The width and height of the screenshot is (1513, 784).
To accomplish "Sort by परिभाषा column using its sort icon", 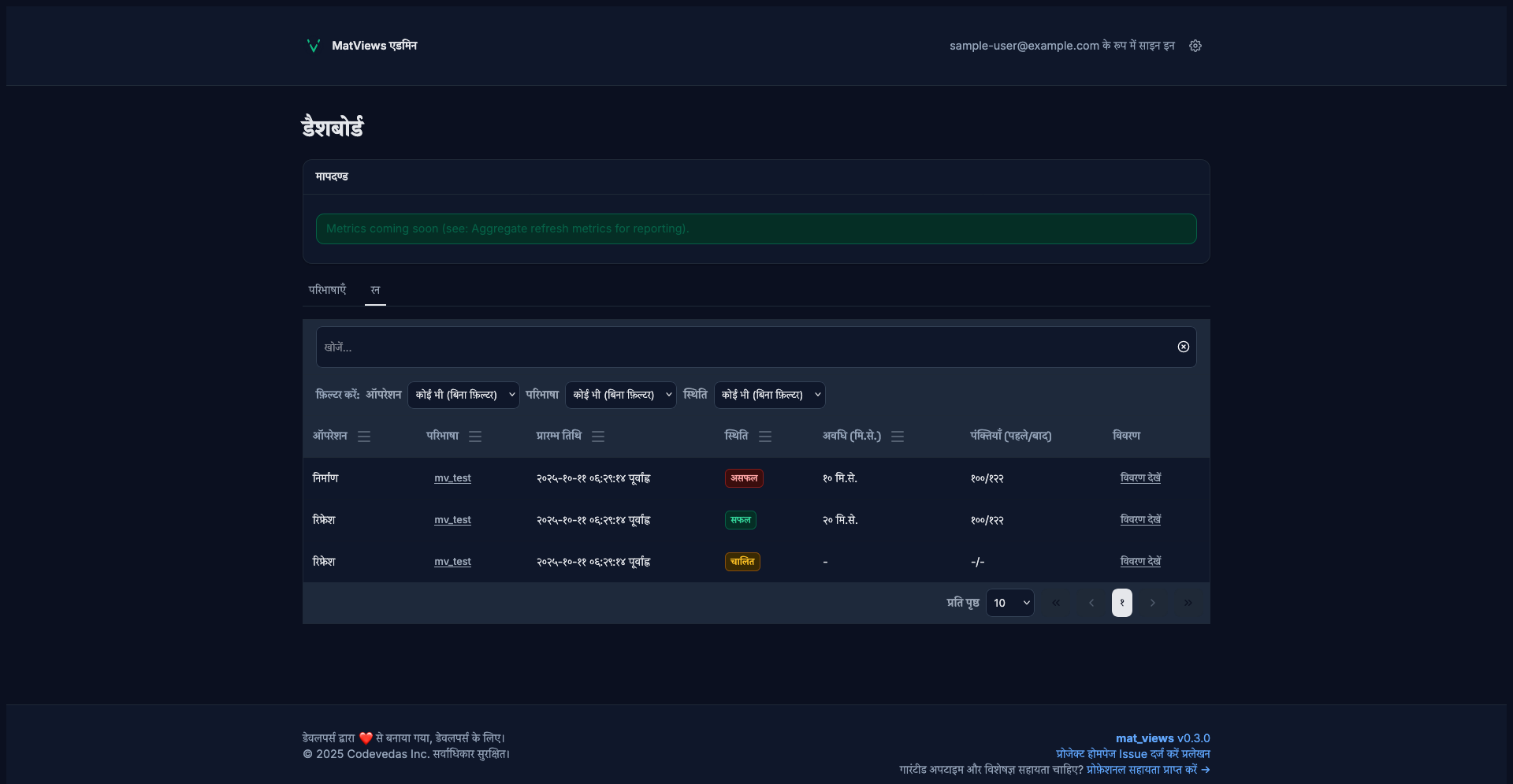I will click(475, 437).
